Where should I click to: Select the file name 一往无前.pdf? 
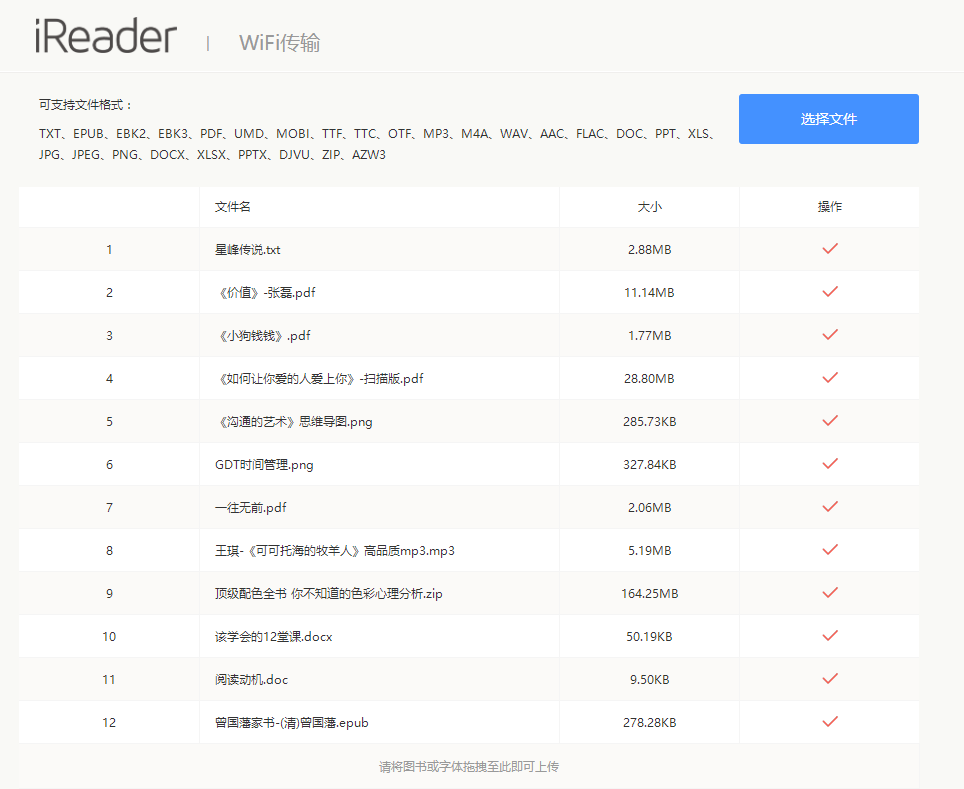250,508
